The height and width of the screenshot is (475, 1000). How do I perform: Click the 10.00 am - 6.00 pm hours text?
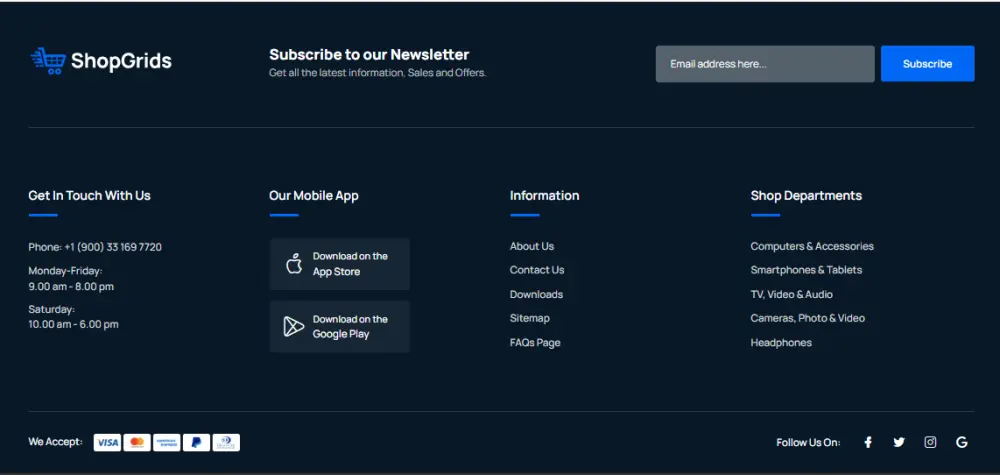[x=73, y=324]
